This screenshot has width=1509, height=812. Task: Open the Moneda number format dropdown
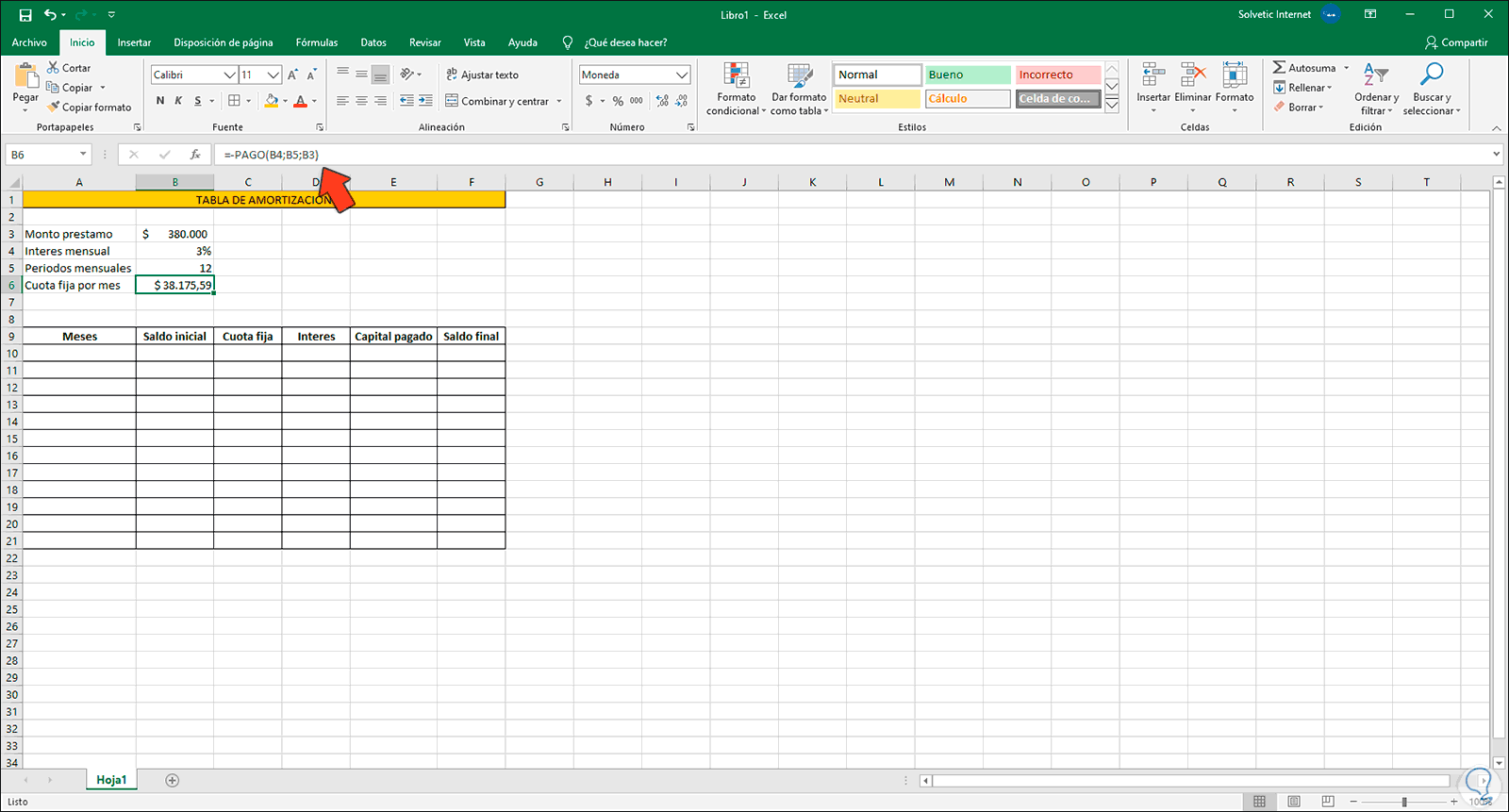click(x=682, y=75)
